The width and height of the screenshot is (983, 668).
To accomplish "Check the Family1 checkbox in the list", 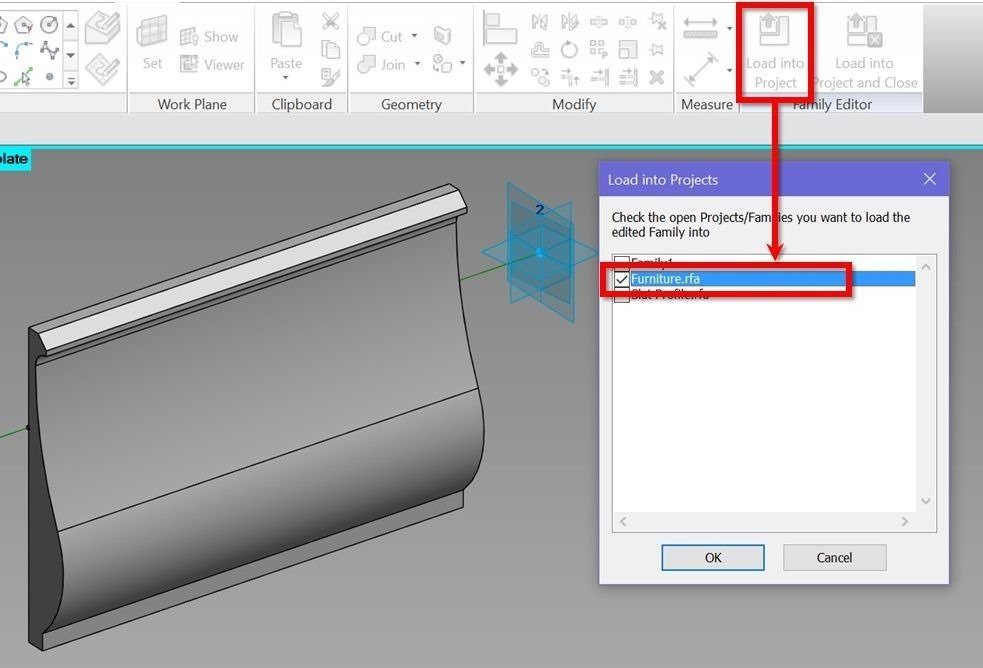I will pyautogui.click(x=621, y=262).
